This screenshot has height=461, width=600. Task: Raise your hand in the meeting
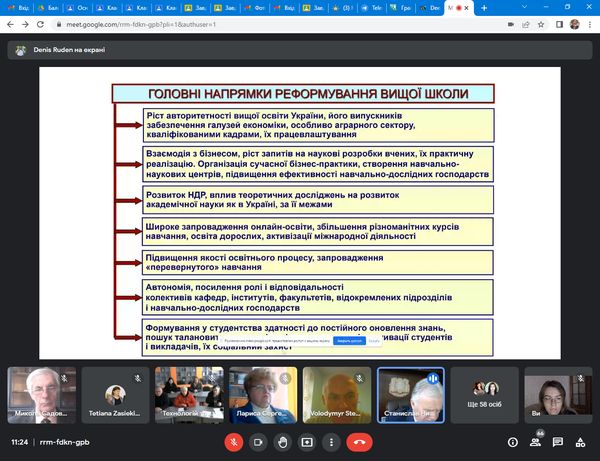(x=283, y=441)
